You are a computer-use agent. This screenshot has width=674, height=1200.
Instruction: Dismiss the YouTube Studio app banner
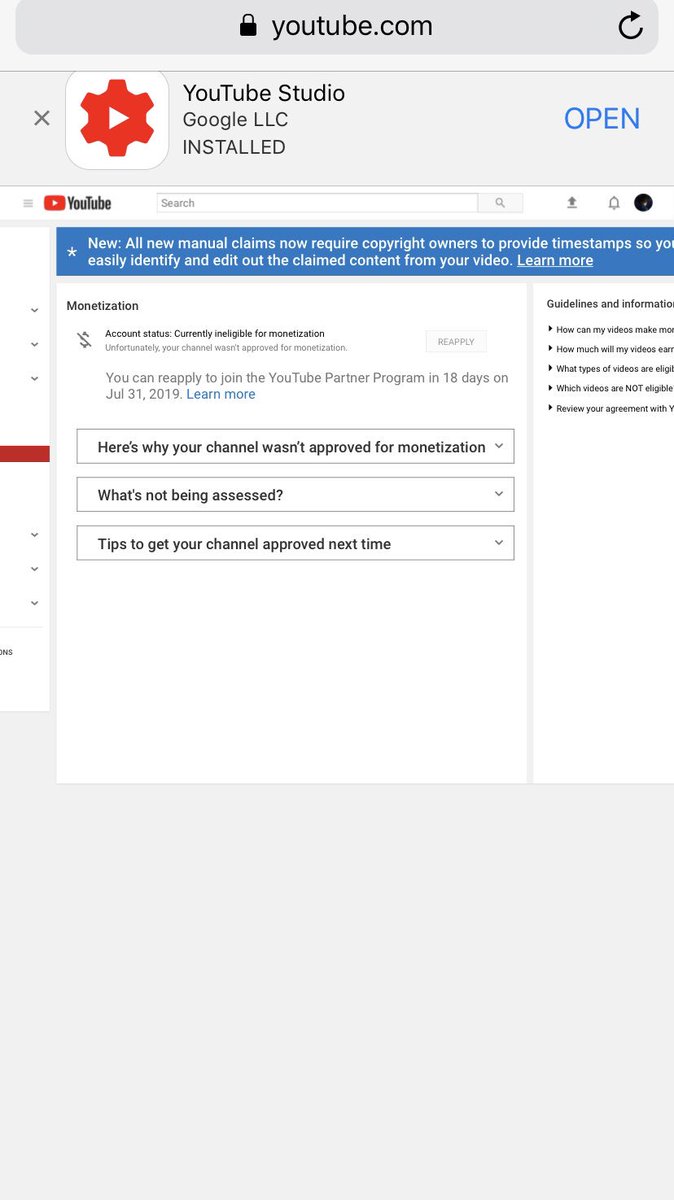[x=41, y=118]
